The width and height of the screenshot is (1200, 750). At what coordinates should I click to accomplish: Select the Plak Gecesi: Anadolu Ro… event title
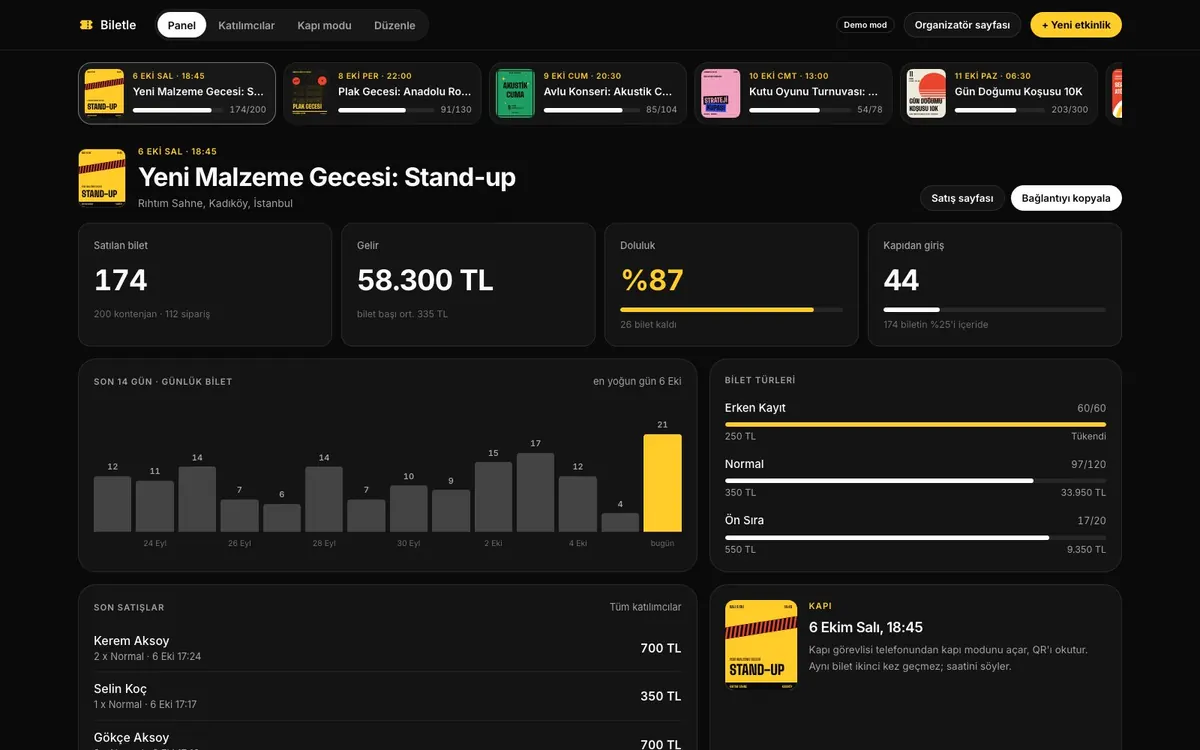(x=405, y=91)
